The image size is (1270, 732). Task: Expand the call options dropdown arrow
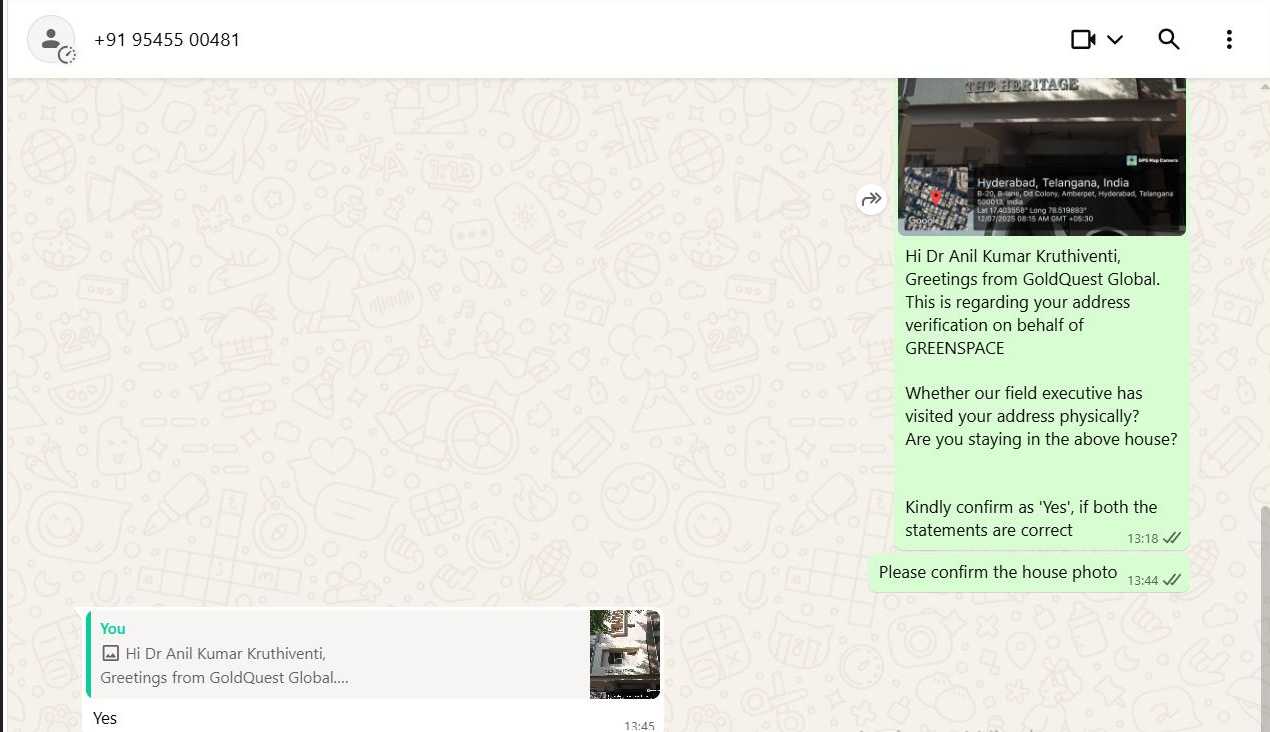pos(1115,39)
